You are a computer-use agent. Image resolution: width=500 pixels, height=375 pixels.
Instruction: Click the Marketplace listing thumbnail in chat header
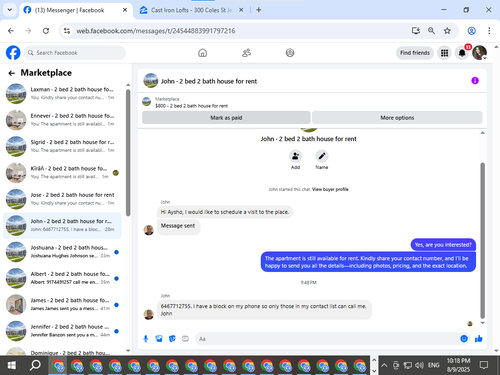pos(147,101)
